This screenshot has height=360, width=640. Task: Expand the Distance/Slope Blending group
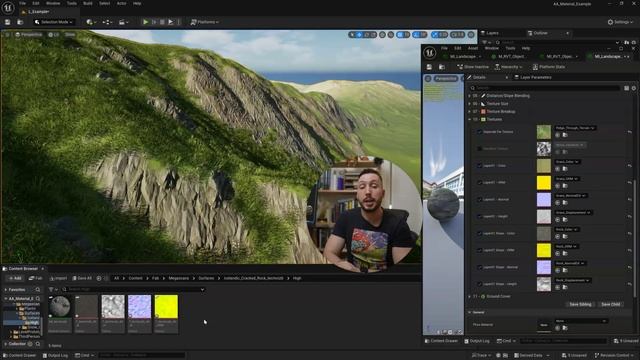(470, 96)
